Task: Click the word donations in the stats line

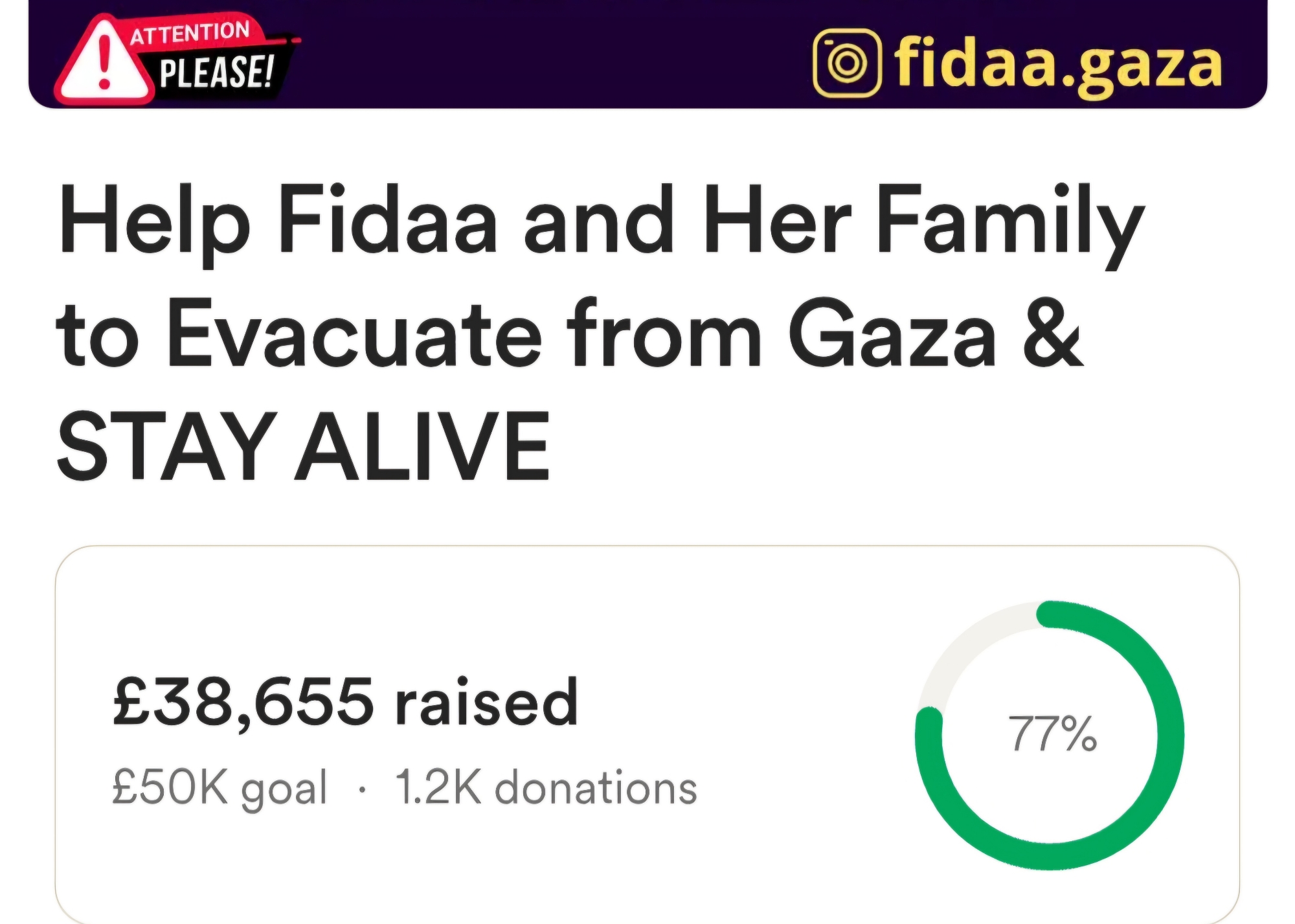Action: [x=596, y=787]
